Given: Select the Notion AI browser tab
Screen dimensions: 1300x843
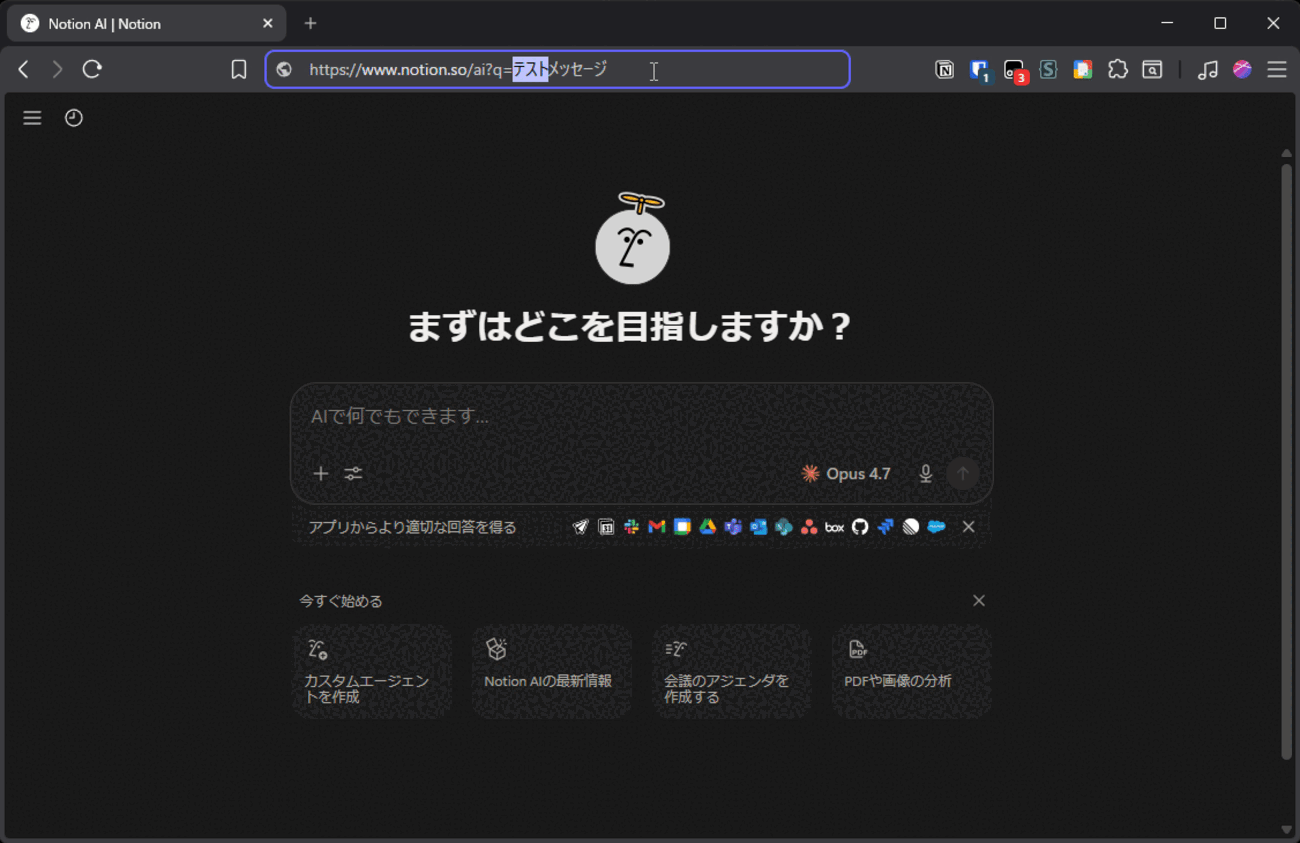Looking at the screenshot, I should [146, 23].
